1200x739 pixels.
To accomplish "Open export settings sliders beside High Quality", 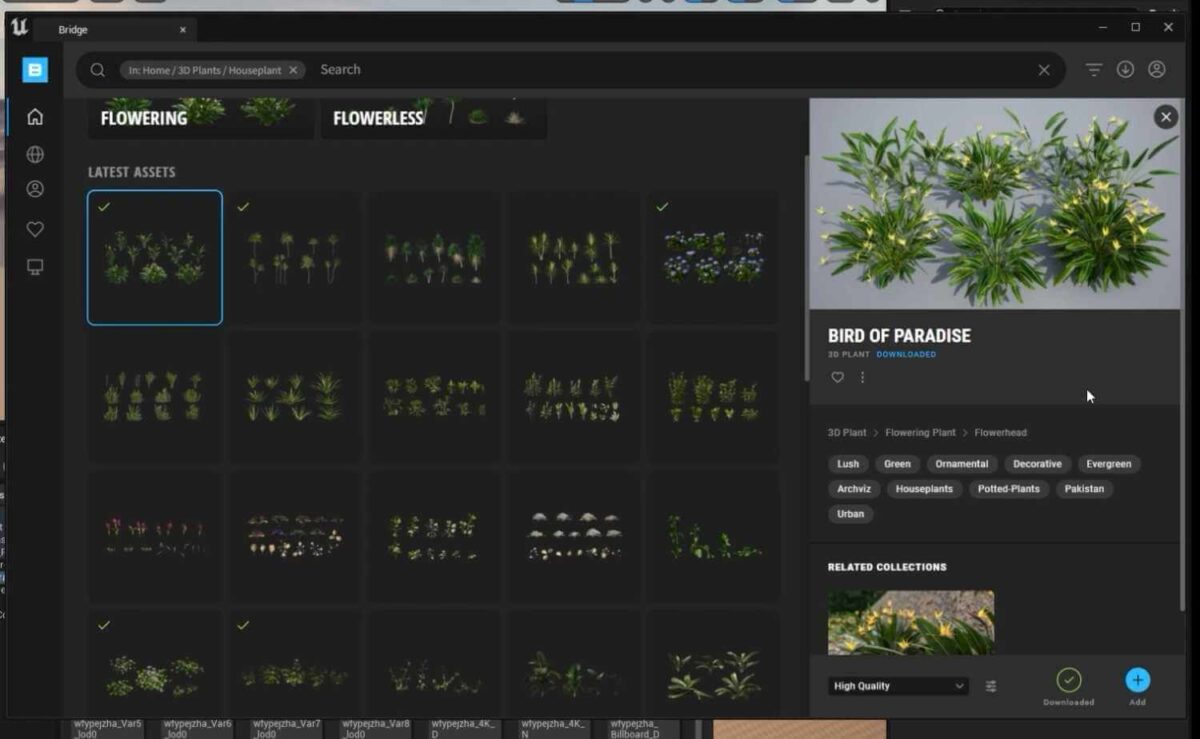I will click(x=990, y=687).
